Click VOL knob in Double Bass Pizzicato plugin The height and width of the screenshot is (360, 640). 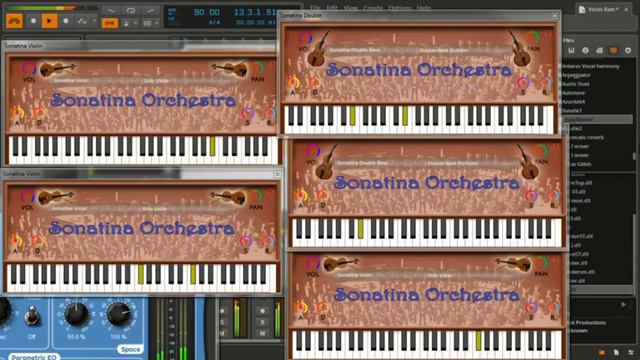coord(312,151)
